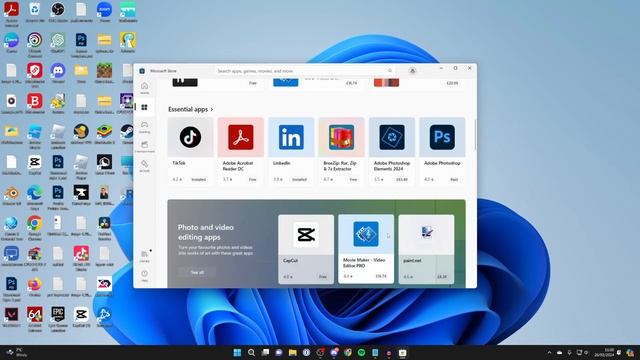Expand the Essential apps heading chevron
This screenshot has width=640, height=360.
pyautogui.click(x=211, y=109)
